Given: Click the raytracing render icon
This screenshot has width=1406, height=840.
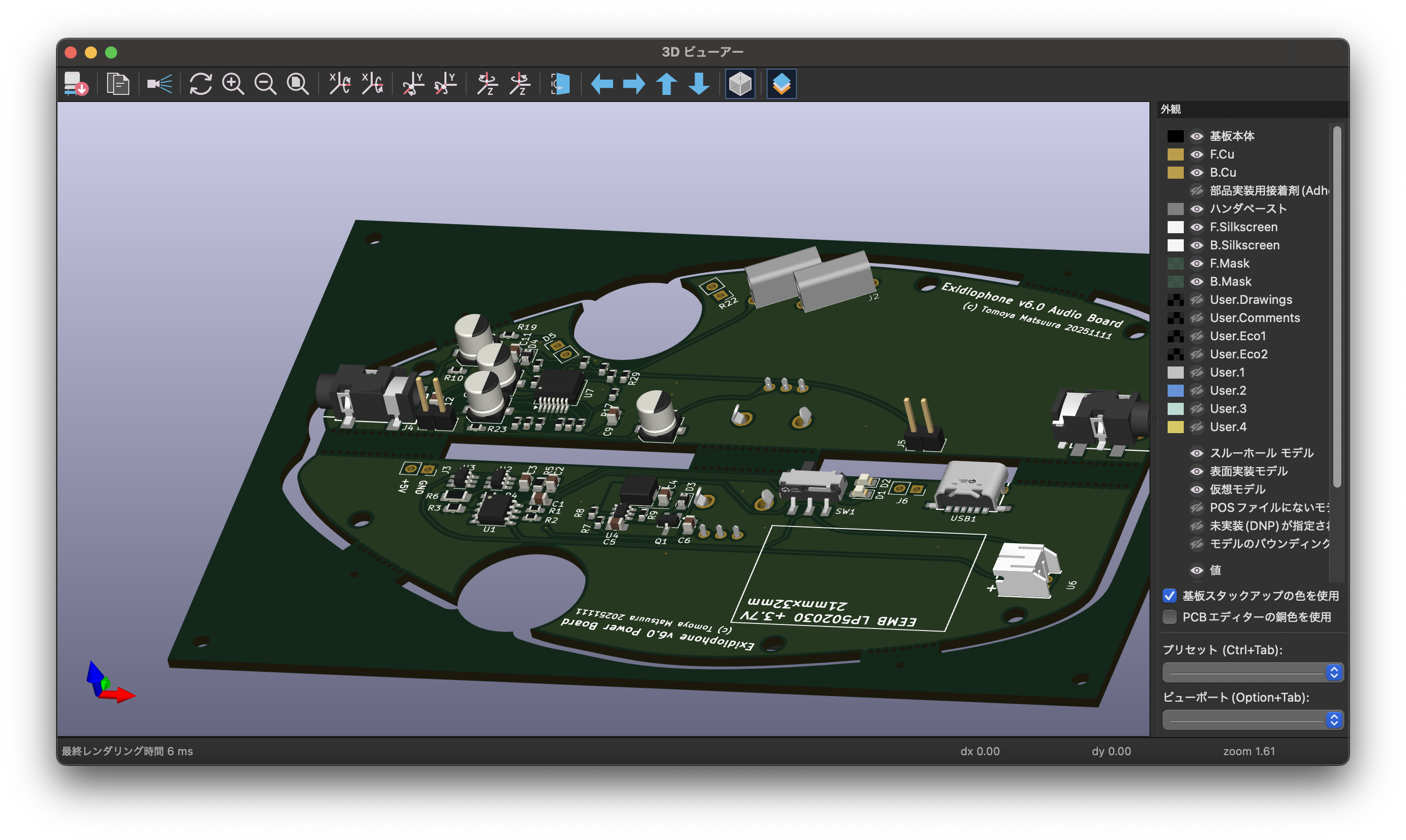Looking at the screenshot, I should (159, 84).
